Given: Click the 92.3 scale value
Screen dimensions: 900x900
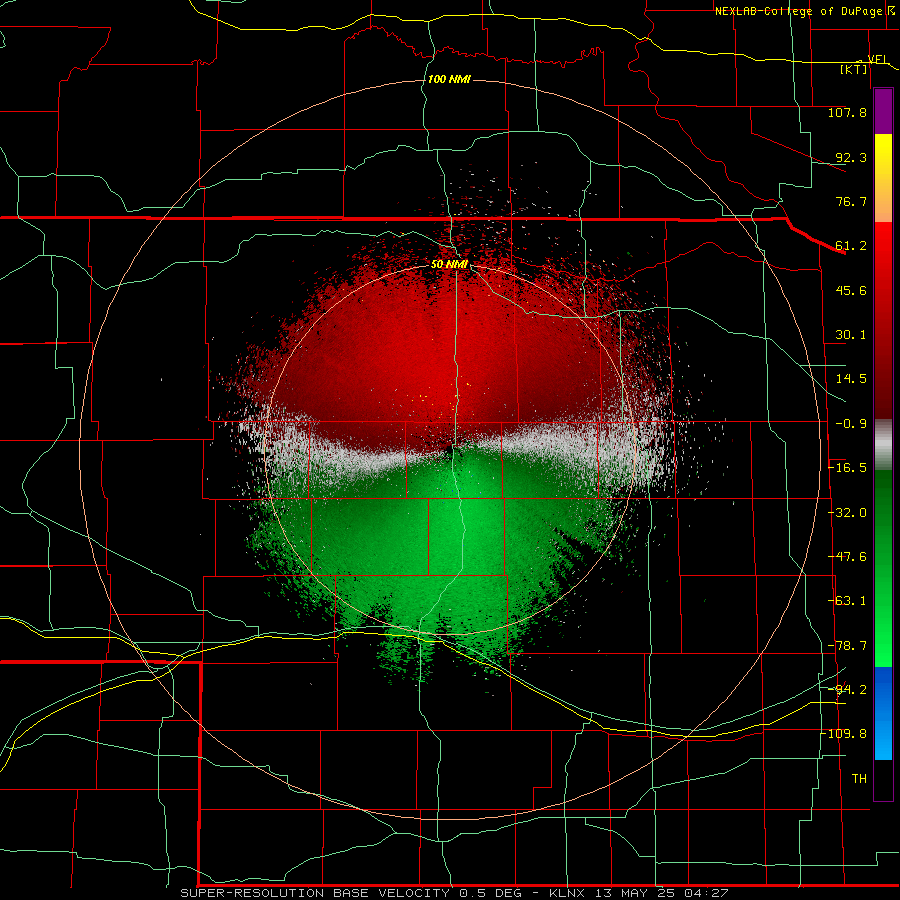Looking at the screenshot, I should [851, 157].
